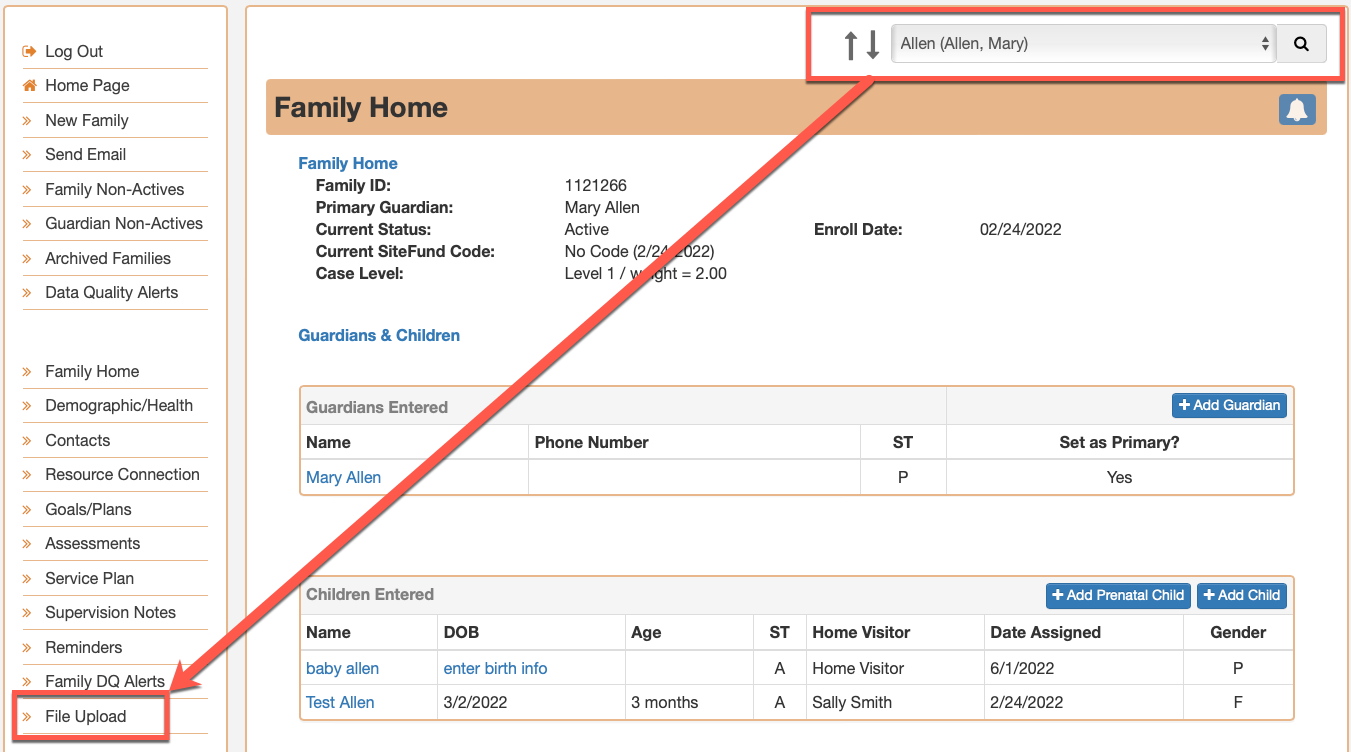This screenshot has width=1351, height=752.
Task: Open Demographic/Health section
Action: (x=119, y=406)
